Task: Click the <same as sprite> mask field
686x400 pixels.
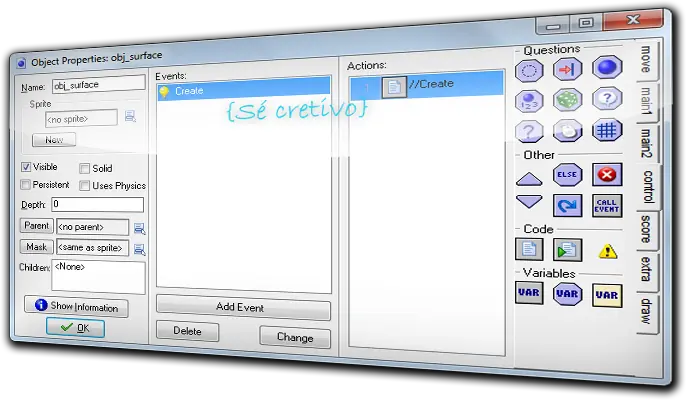Action: tap(92, 248)
